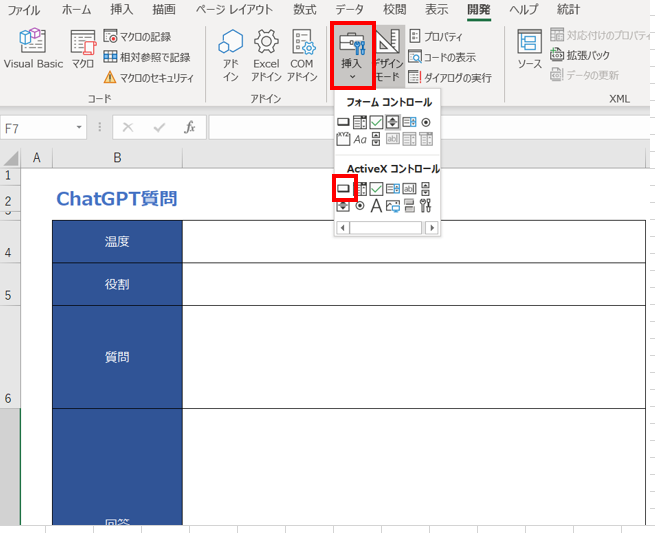Switch to the ヘルプ tab

coord(524,10)
